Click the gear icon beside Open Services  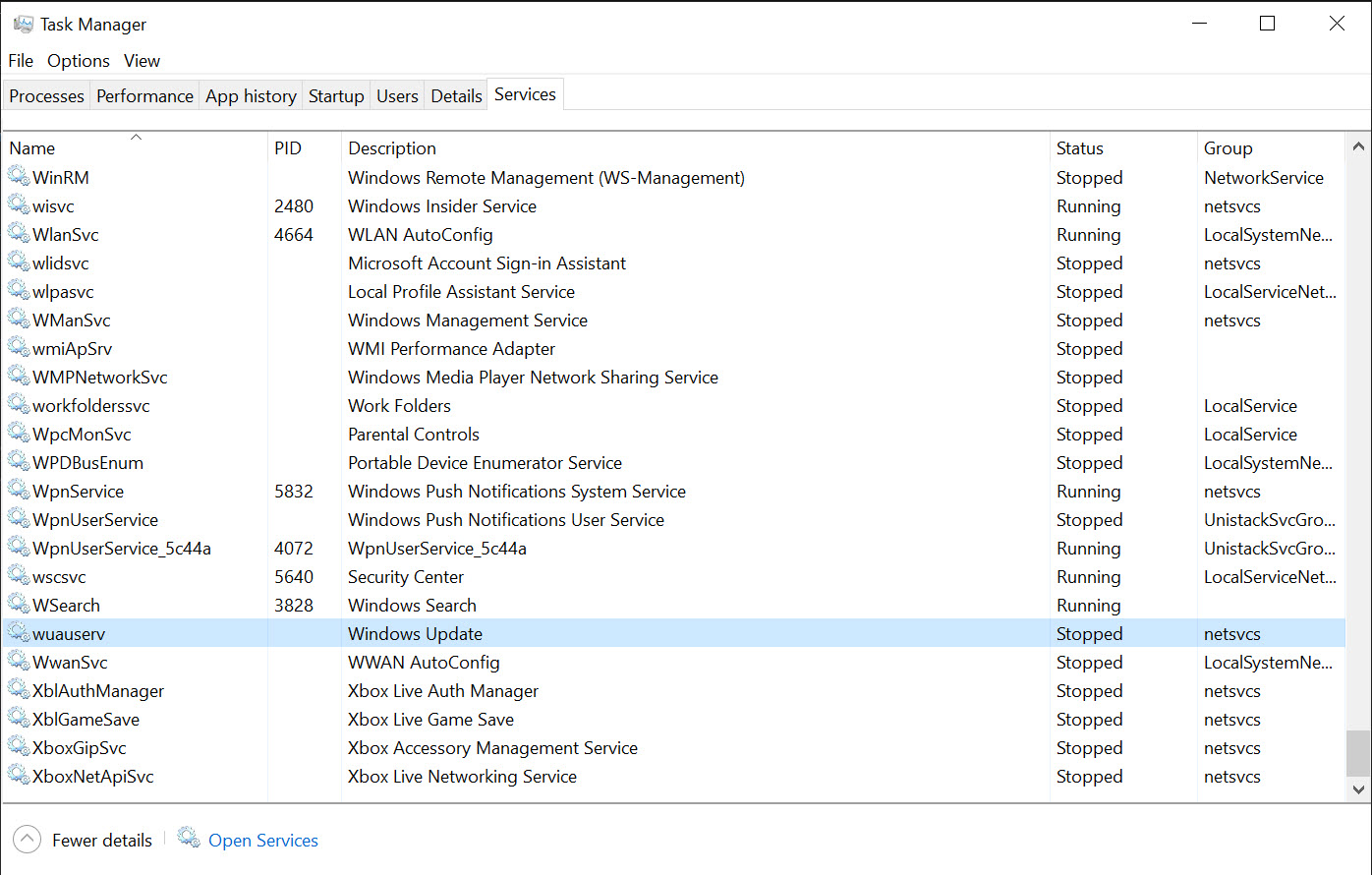tap(189, 838)
